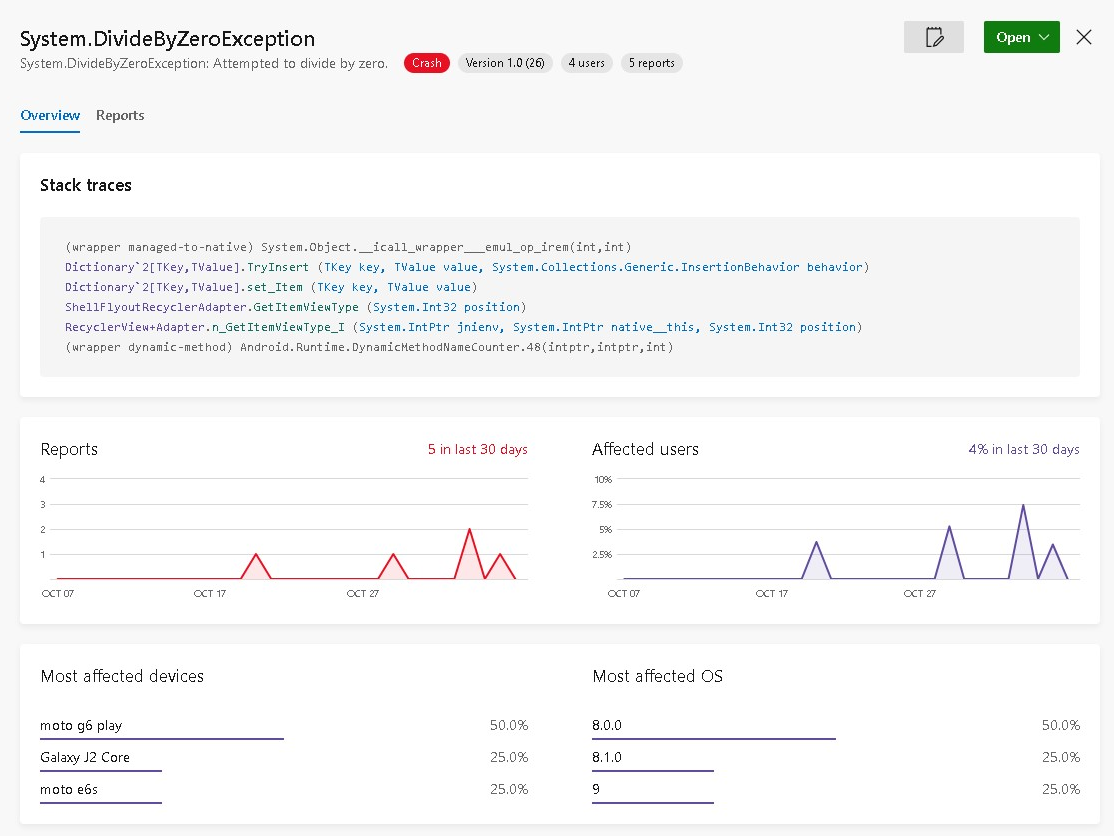Click the progress bar under 8.1.0
The height and width of the screenshot is (836, 1114).
pos(652,771)
